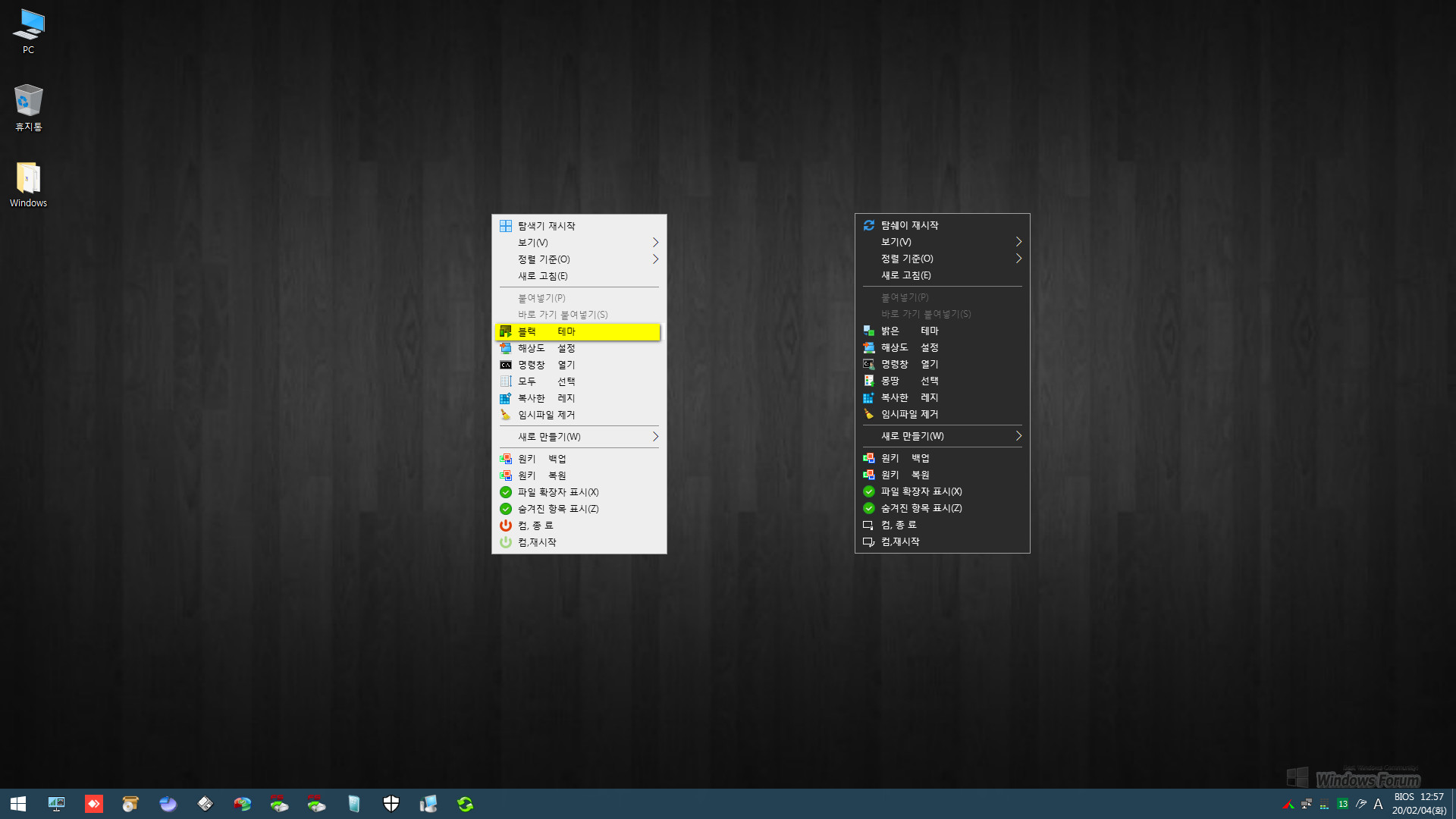
Task: Select 새로 고침(E) in the light menu
Action: tap(579, 276)
